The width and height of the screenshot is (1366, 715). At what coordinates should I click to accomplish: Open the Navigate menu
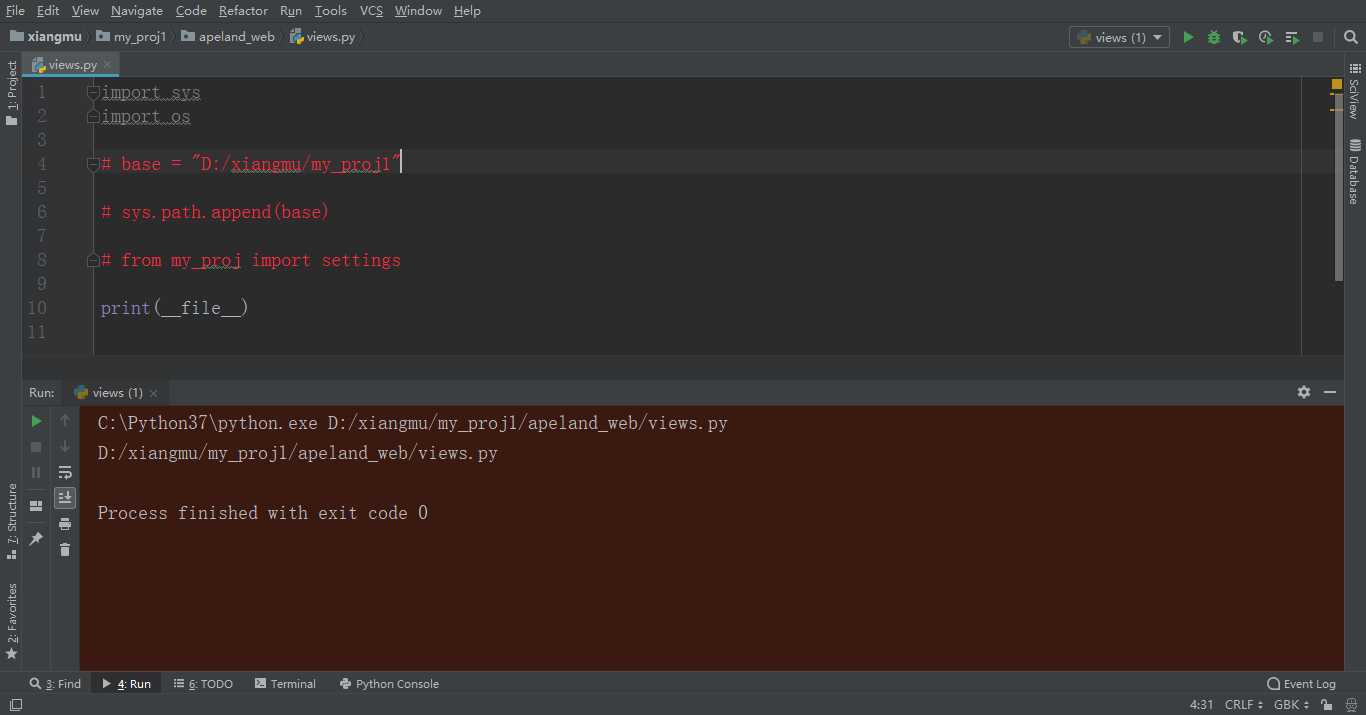tap(137, 10)
